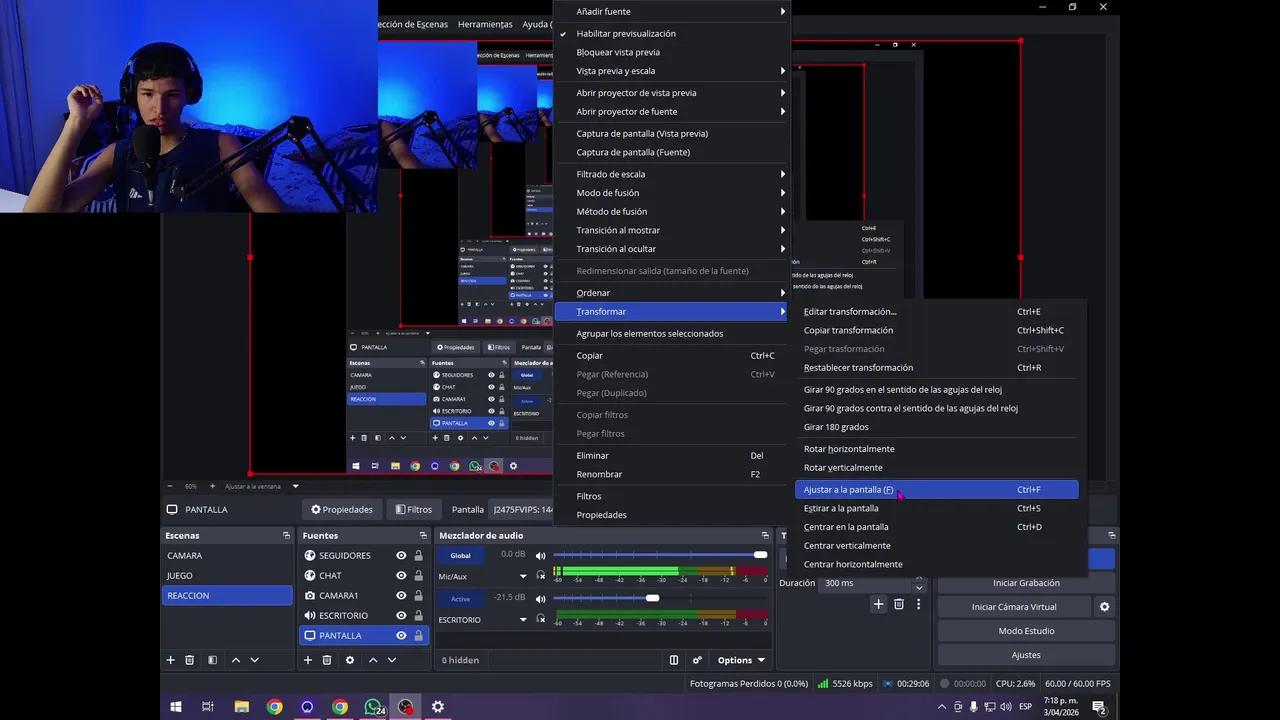This screenshot has height=720, width=1280.
Task: Open advanced audio properties gears icon
Action: pos(697,660)
